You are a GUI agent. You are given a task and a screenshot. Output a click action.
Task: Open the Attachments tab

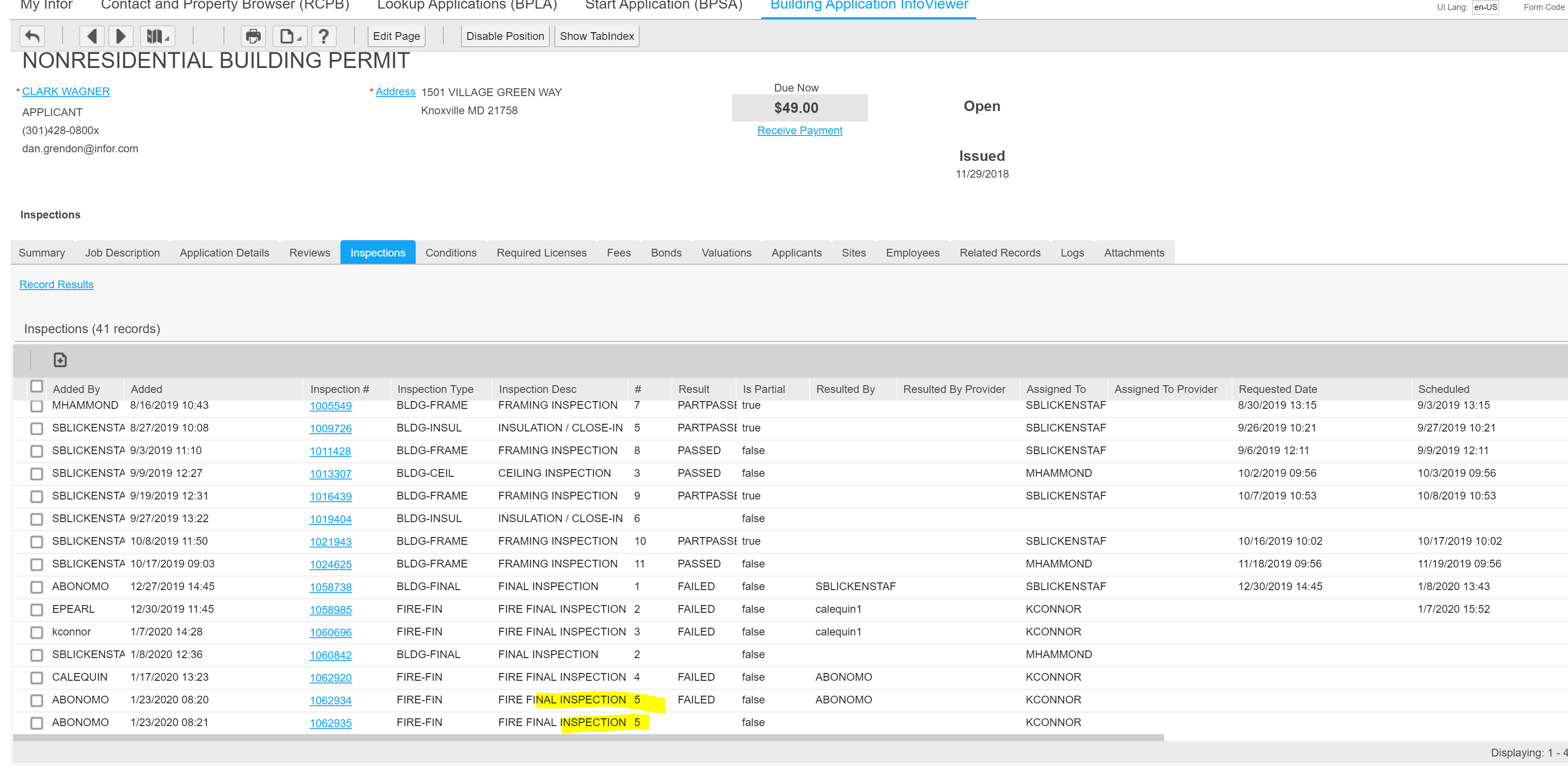(x=1133, y=252)
